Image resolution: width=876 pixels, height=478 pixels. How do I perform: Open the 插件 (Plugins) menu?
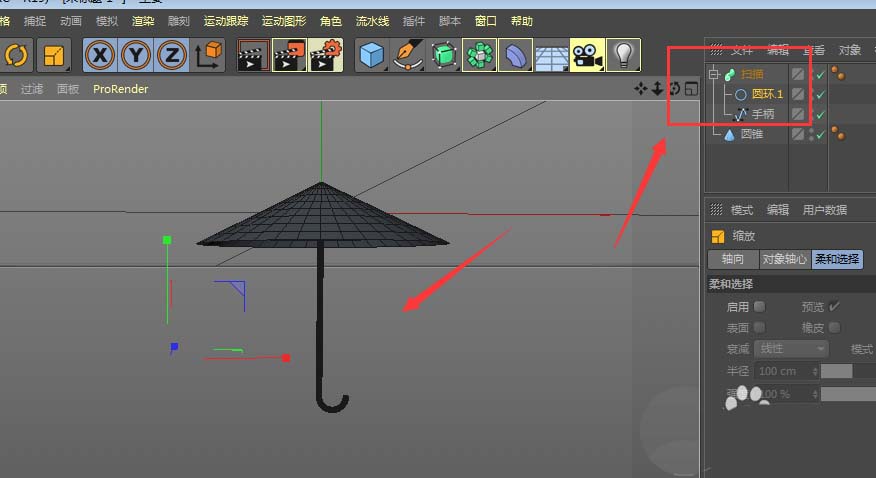click(x=413, y=21)
